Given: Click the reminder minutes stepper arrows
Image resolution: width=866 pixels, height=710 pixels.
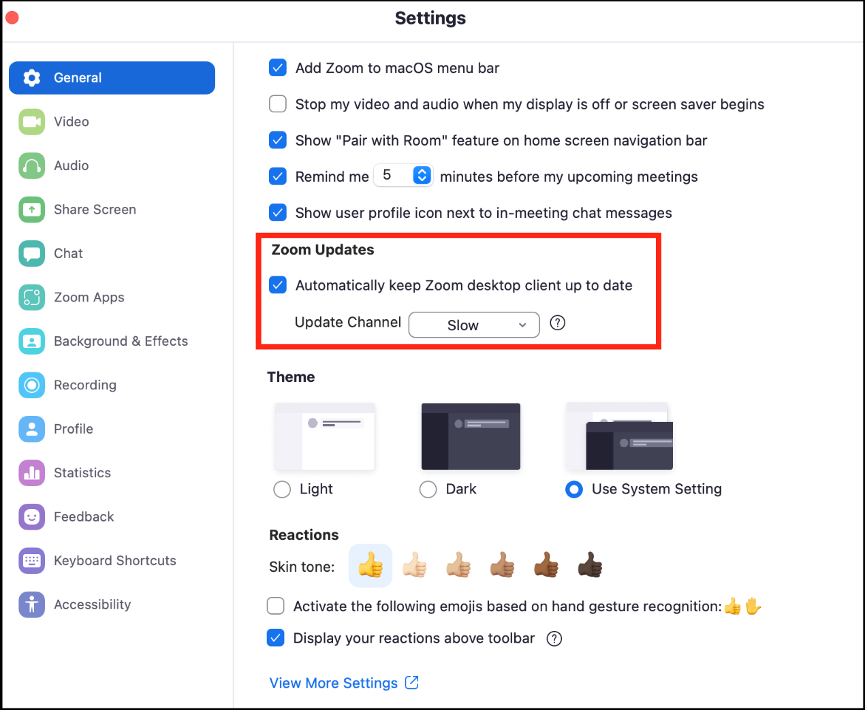Looking at the screenshot, I should pos(422,176).
